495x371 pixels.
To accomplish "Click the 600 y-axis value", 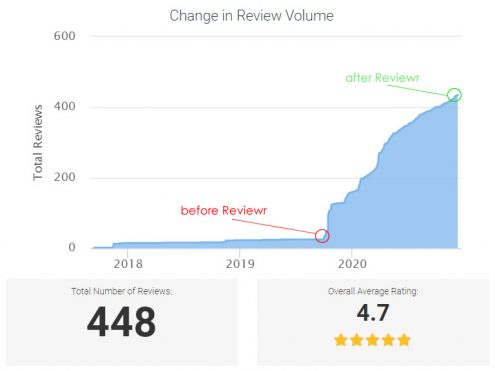I will pyautogui.click(x=65, y=36).
